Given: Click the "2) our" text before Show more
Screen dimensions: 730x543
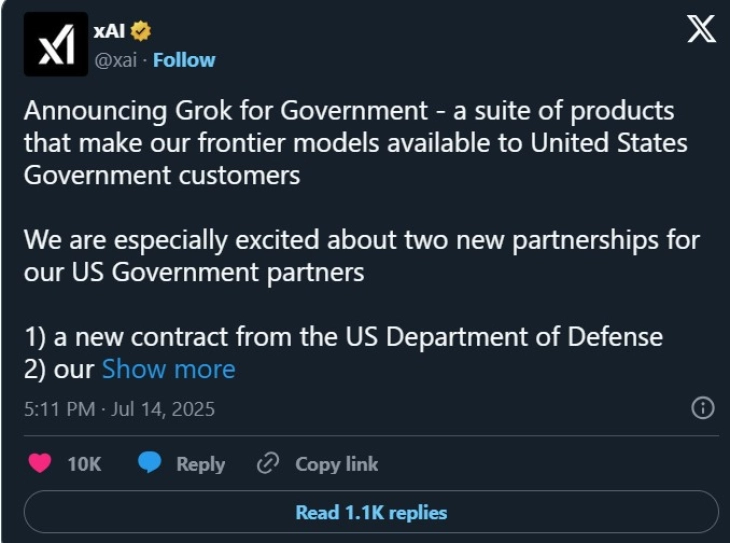Looking at the screenshot, I should 58,369.
